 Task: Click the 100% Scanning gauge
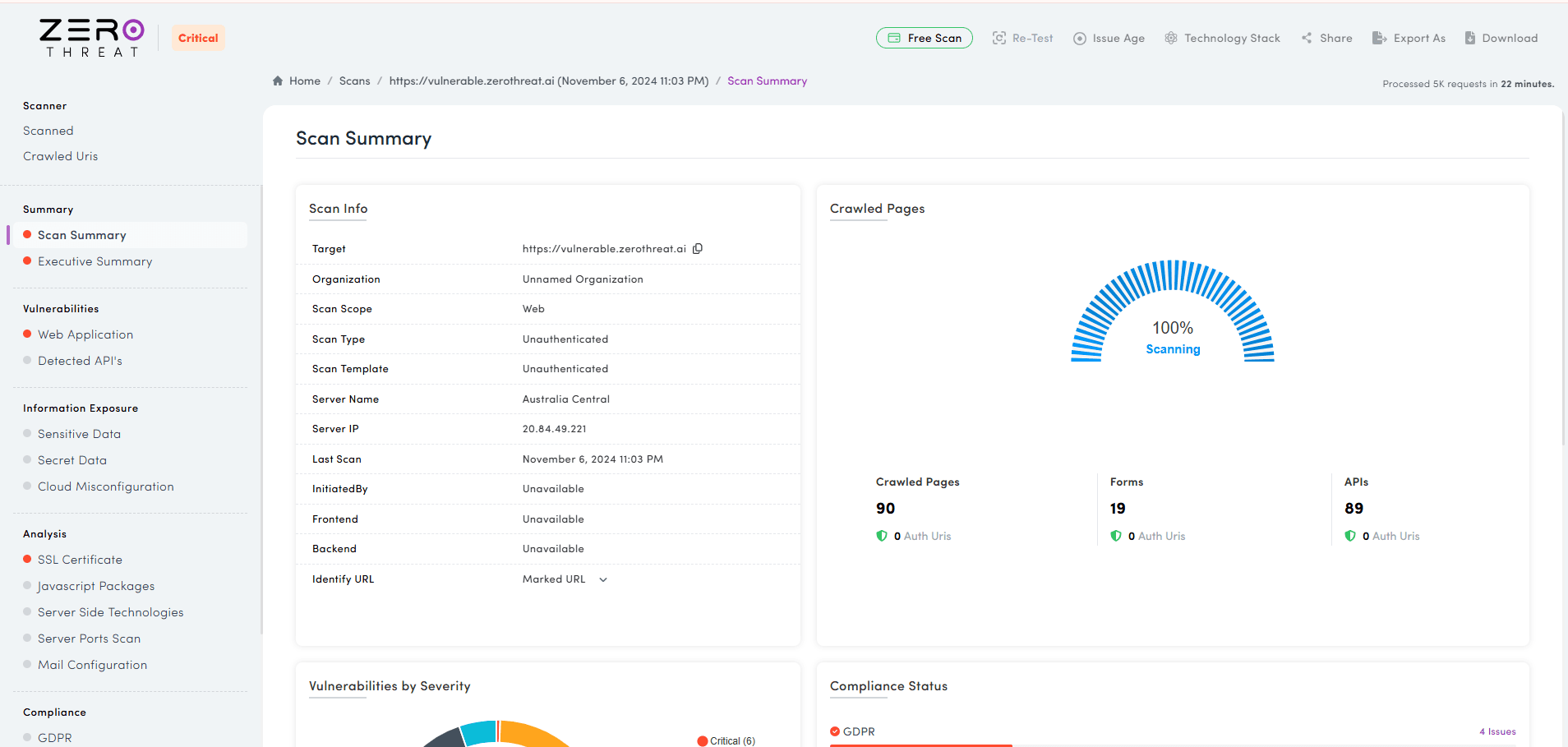(x=1173, y=311)
